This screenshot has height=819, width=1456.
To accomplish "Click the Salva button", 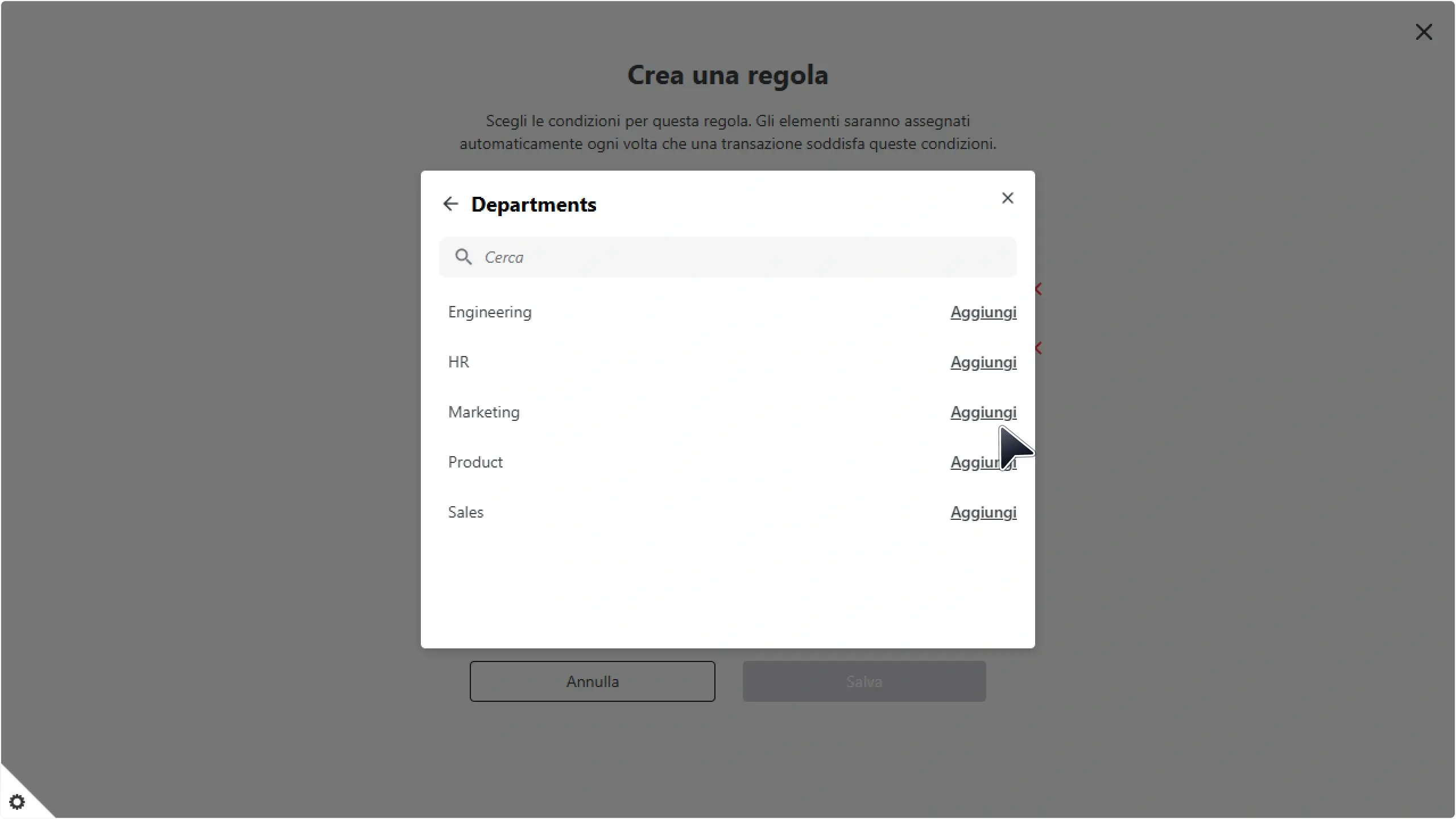I will point(864,681).
